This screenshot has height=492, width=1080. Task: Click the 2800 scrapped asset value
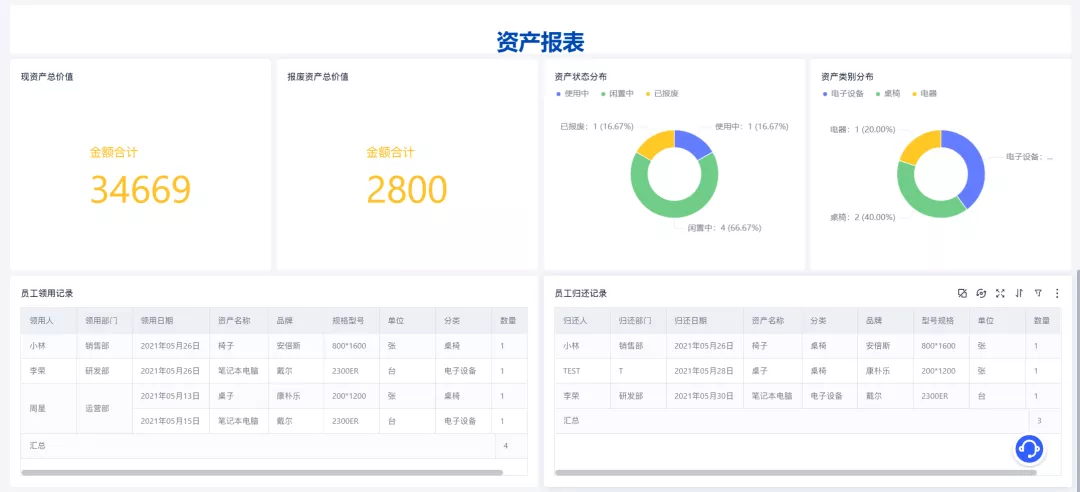coord(407,189)
